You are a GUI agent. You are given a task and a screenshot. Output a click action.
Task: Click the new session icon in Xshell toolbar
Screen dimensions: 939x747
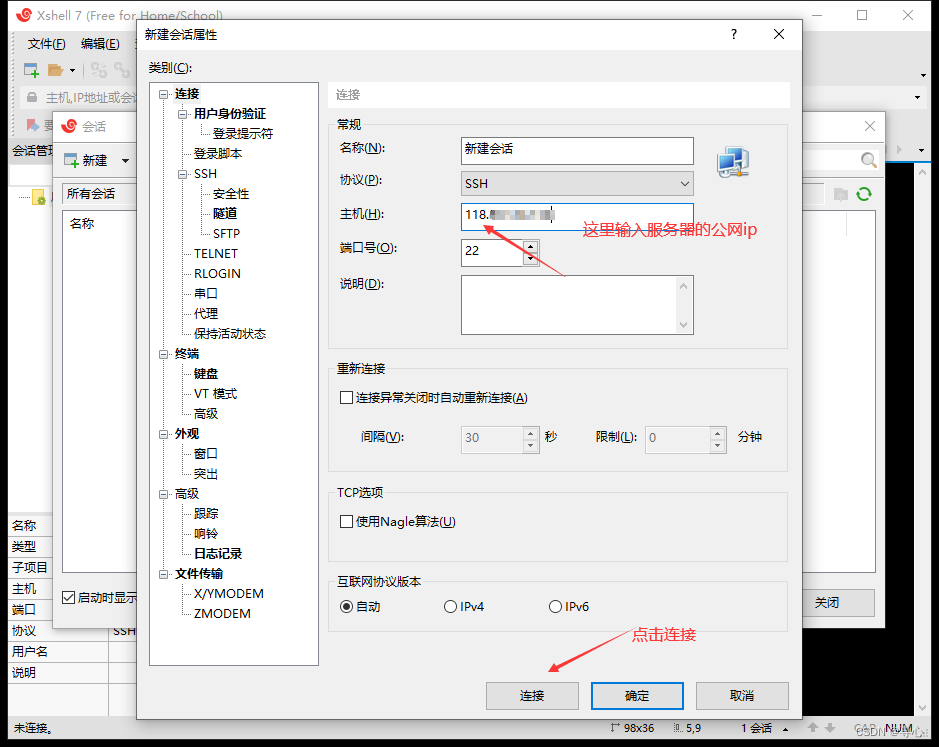point(31,70)
